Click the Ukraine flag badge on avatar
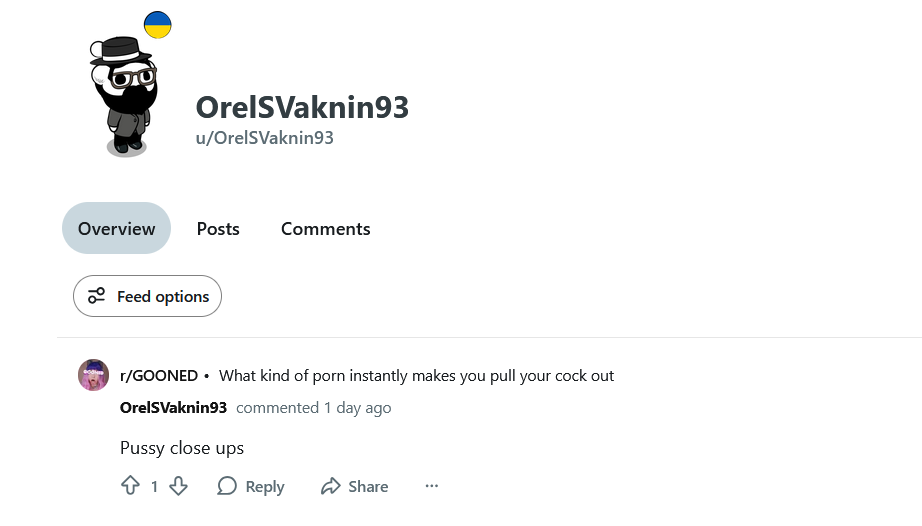The height and width of the screenshot is (526, 922). 157,25
